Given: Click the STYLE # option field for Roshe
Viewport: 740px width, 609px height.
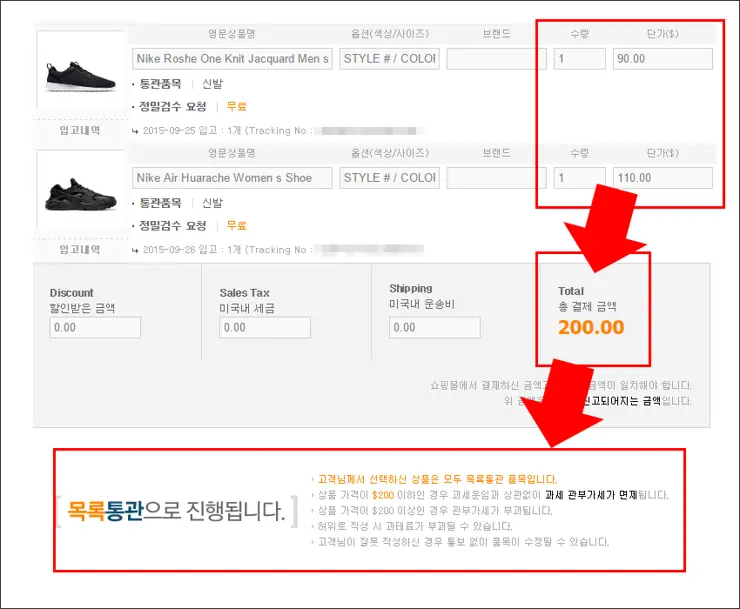Looking at the screenshot, I should click(x=390, y=59).
